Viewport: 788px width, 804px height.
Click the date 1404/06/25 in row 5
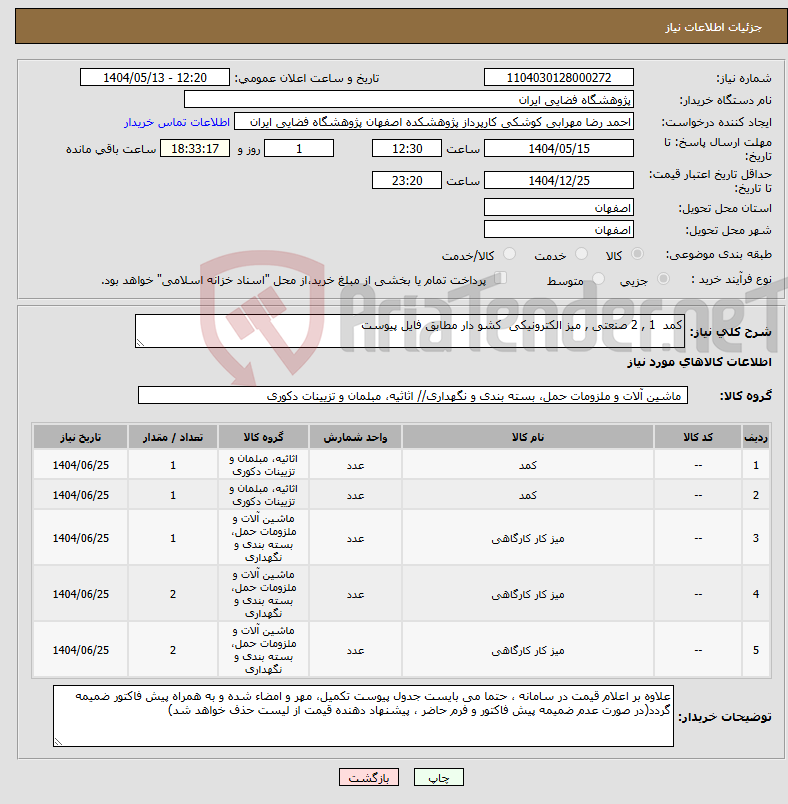(80, 650)
